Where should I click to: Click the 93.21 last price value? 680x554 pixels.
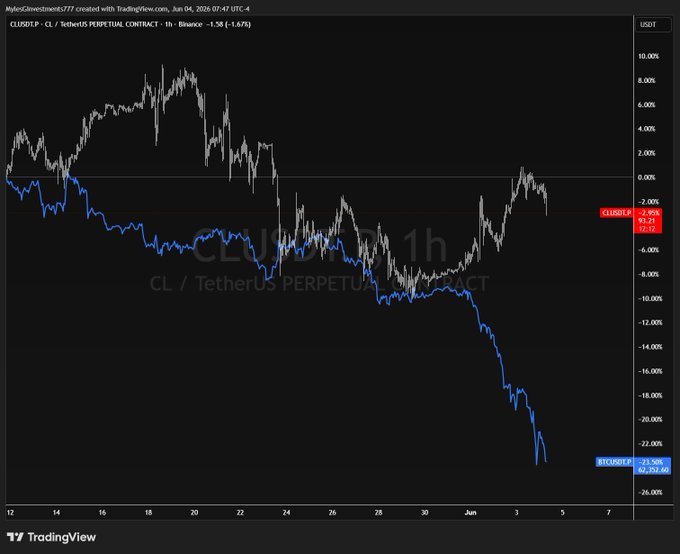click(x=647, y=221)
